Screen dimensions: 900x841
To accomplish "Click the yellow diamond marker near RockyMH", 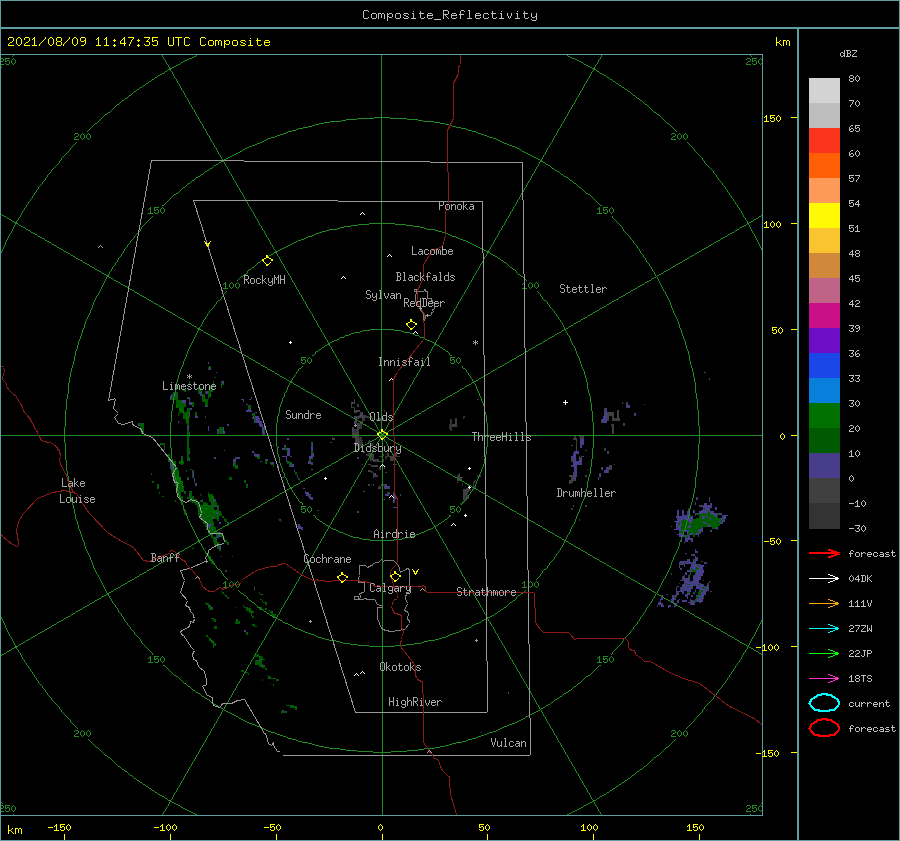I will [x=267, y=261].
